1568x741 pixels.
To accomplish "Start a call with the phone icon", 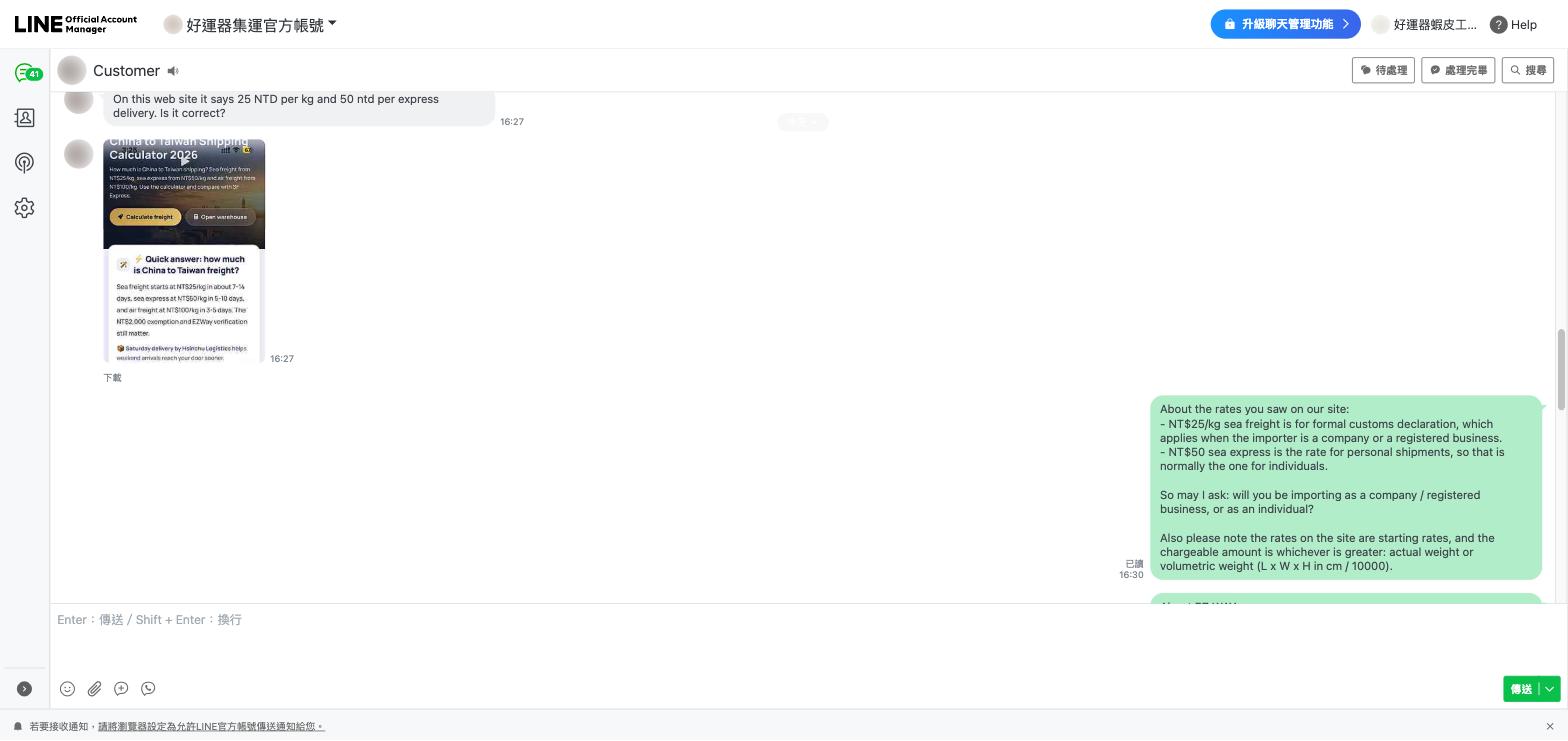I will 148,689.
